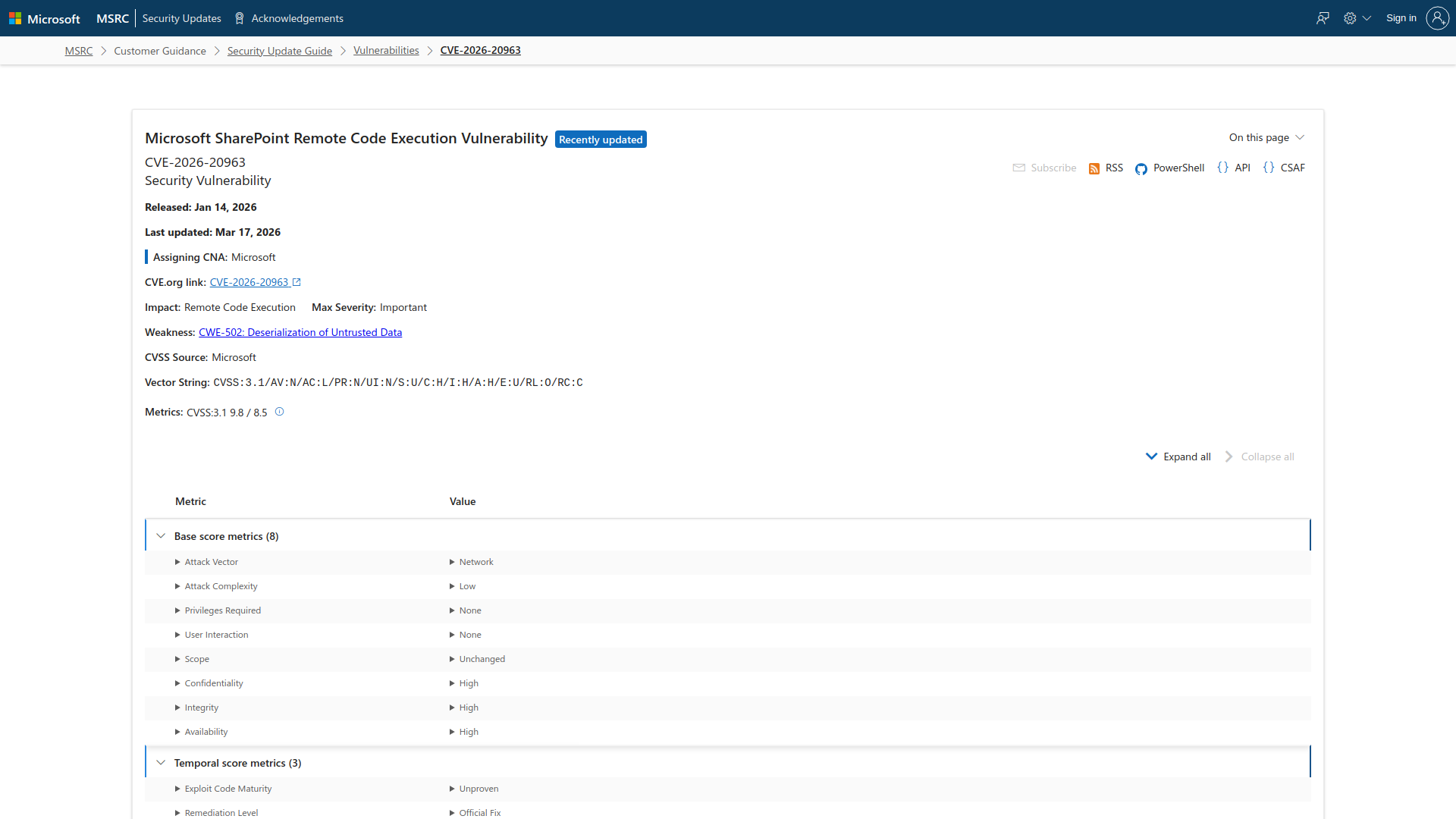1456x819 pixels.
Task: Open the API view of this CVE
Action: 1235,168
